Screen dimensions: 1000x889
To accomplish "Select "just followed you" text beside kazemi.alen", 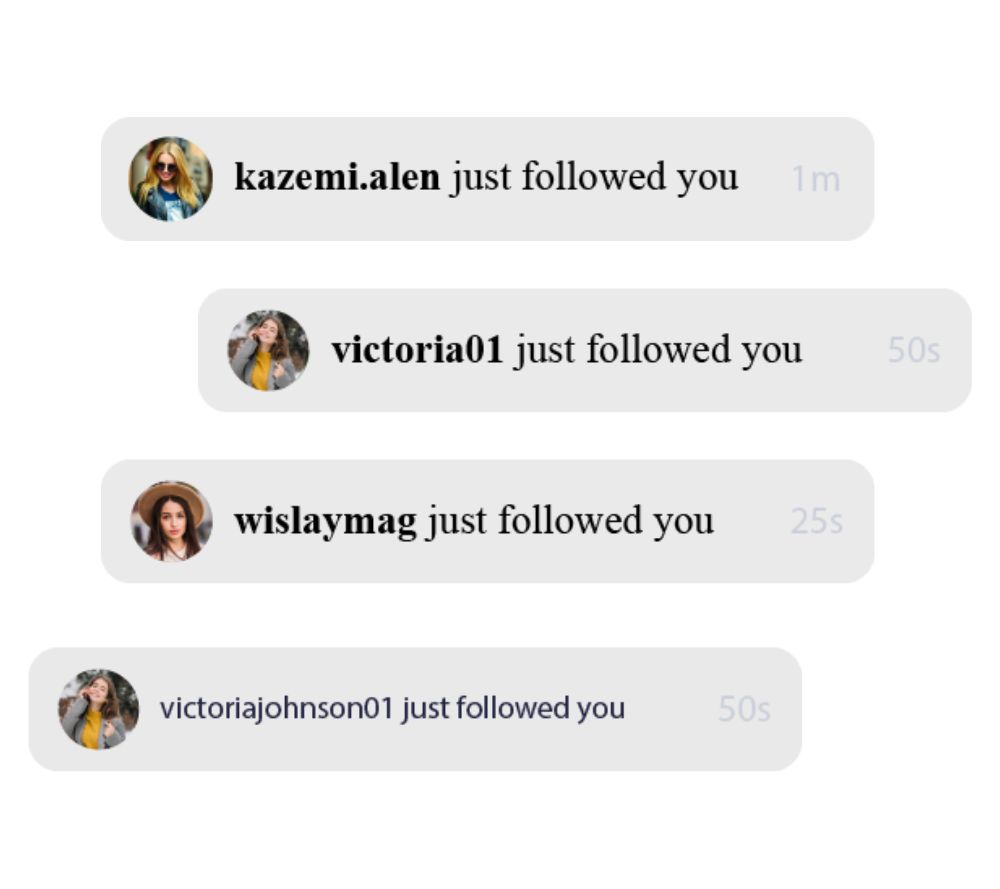I will pos(594,177).
